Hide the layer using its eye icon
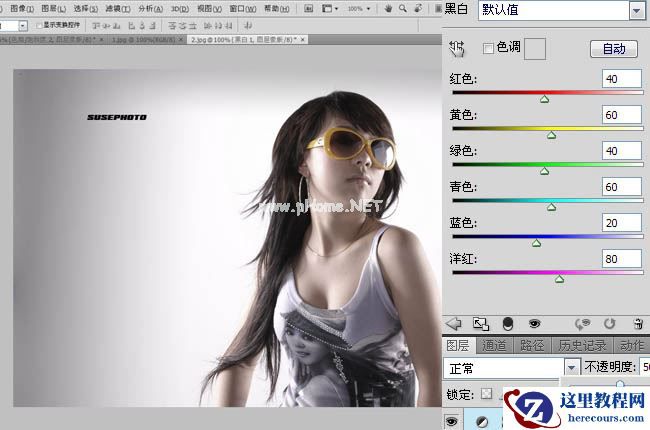 click(451, 422)
